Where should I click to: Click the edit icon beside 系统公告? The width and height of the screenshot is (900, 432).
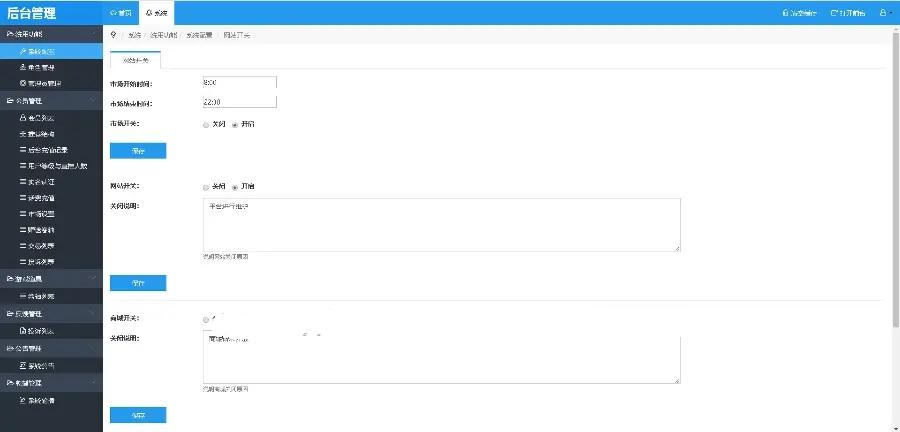[23, 365]
